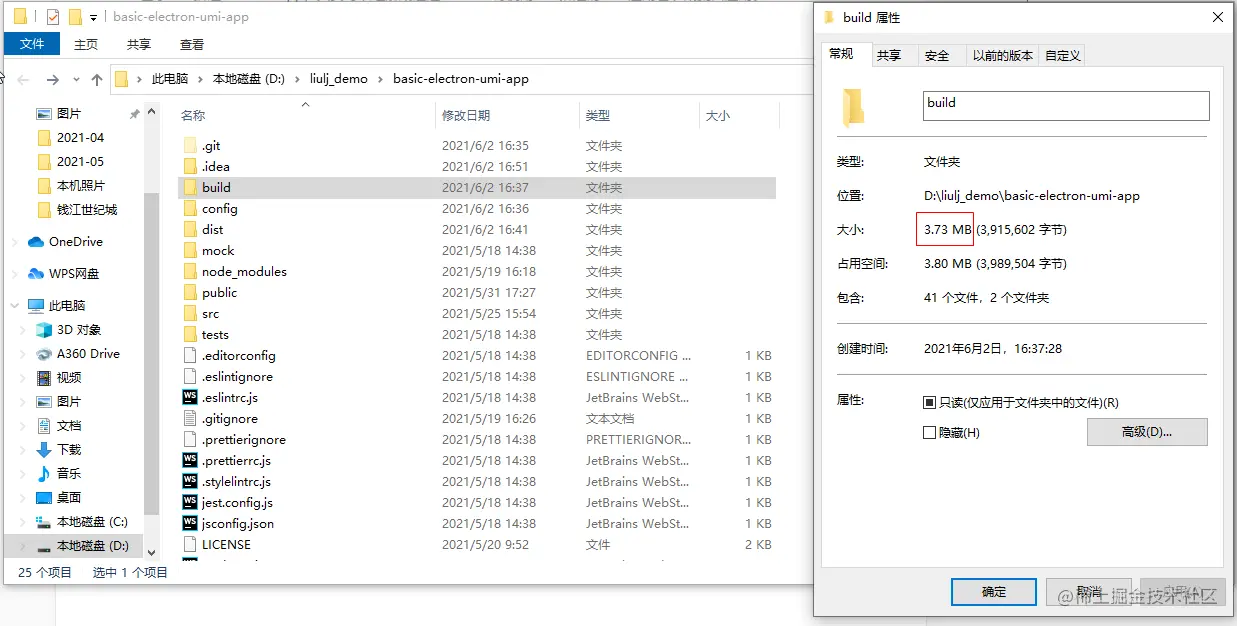1237x626 pixels.
Task: Click the build folder icon in file list
Action: tap(191, 188)
